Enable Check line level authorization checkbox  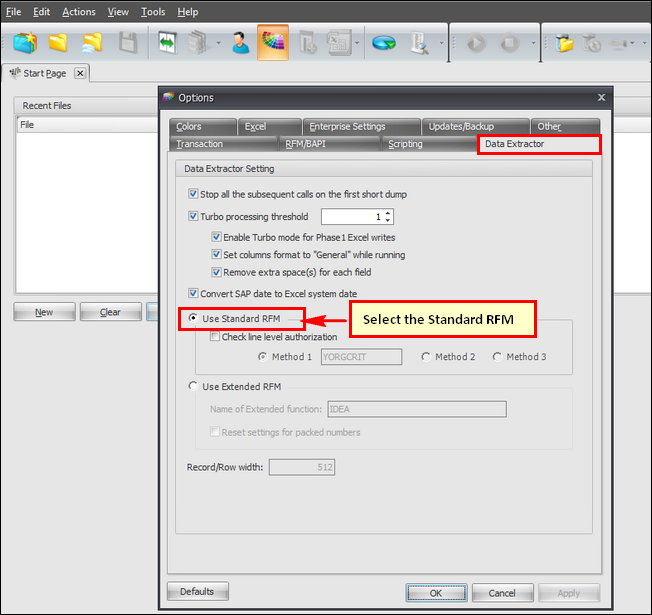point(215,337)
